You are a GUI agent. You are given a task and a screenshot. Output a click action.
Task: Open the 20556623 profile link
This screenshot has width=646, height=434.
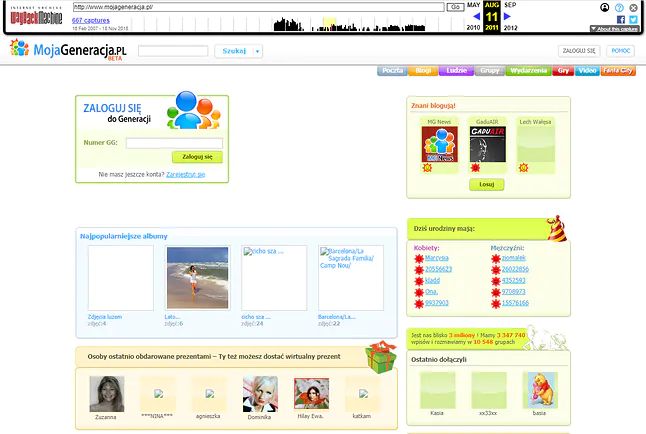(x=438, y=269)
